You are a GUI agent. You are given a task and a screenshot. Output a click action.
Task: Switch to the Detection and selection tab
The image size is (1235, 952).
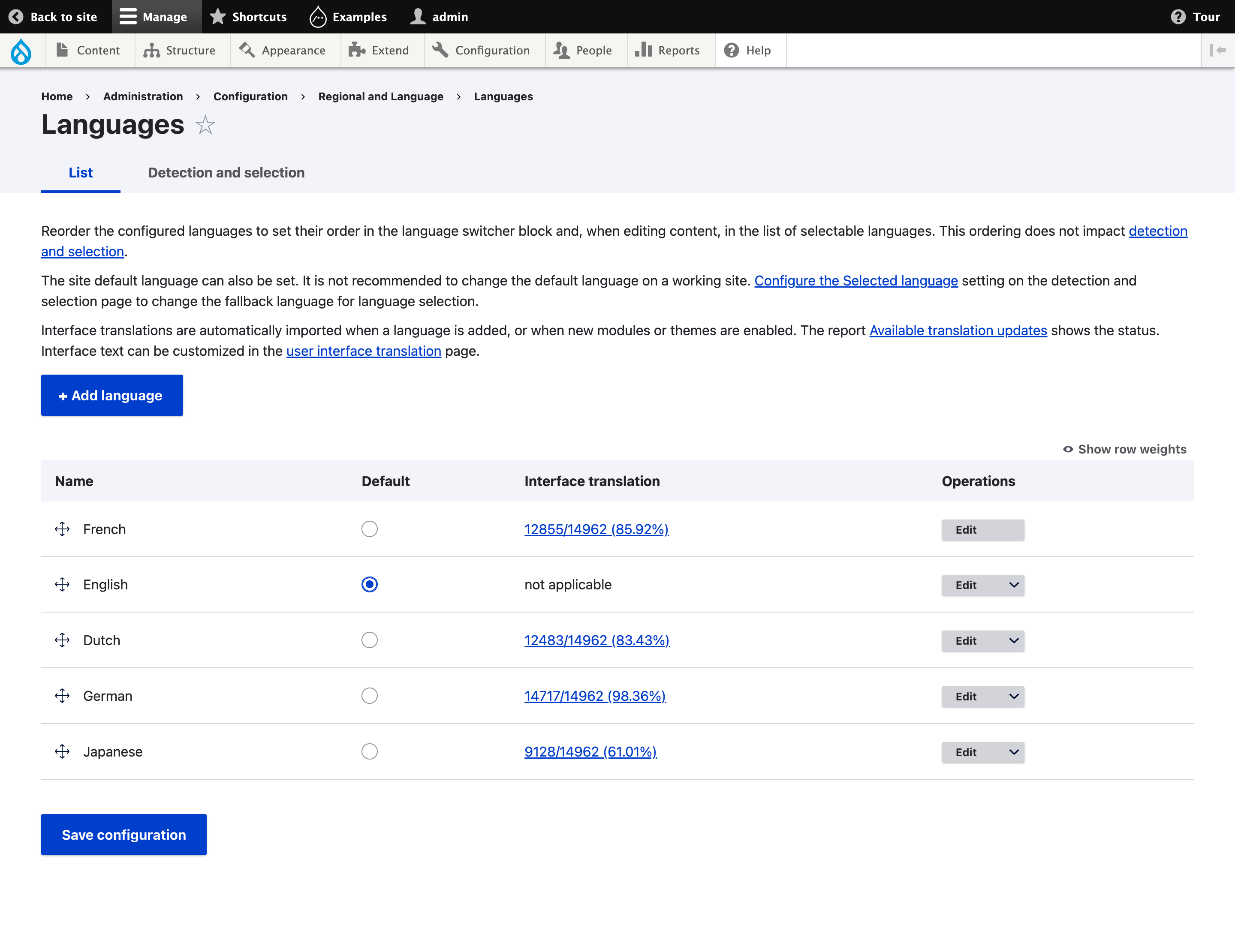click(x=226, y=172)
